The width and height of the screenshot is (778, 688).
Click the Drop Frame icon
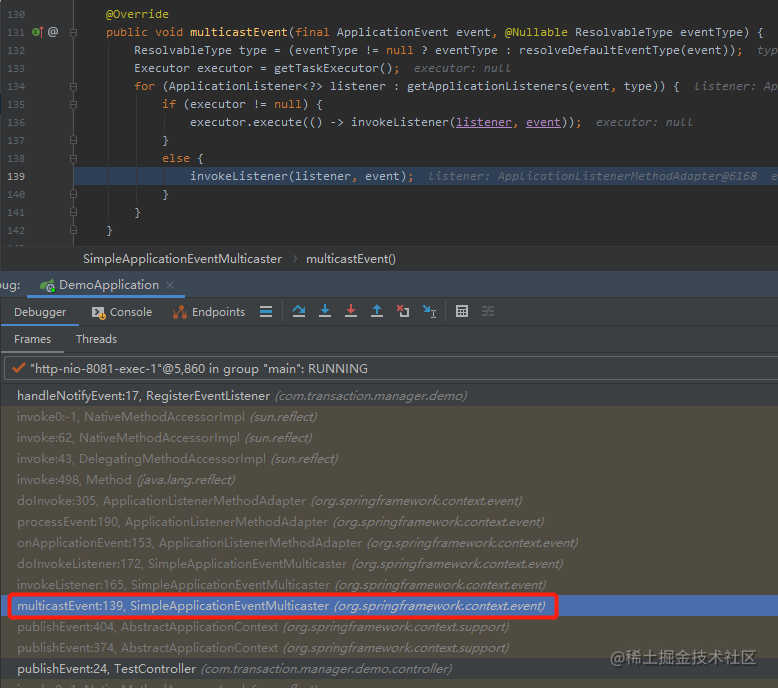403,311
